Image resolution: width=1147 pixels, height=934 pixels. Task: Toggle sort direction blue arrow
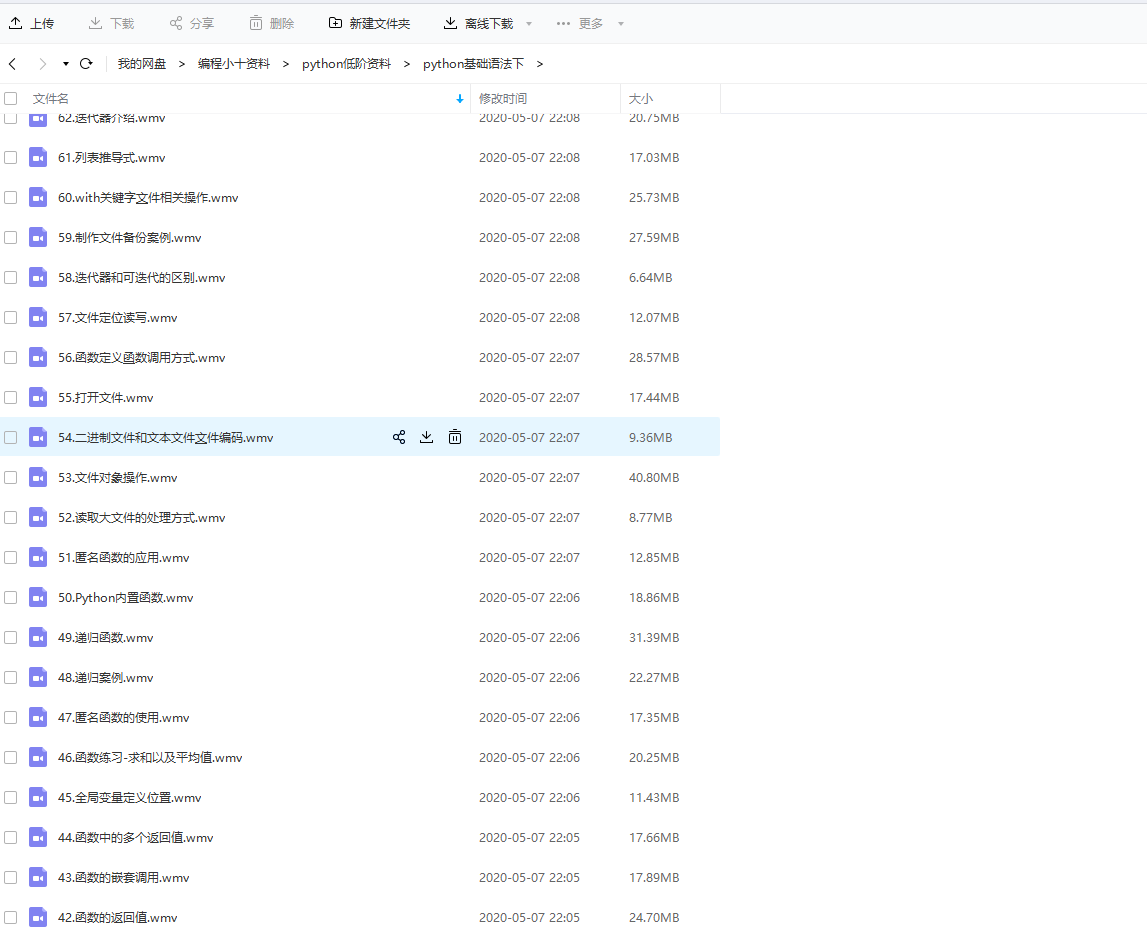459,99
